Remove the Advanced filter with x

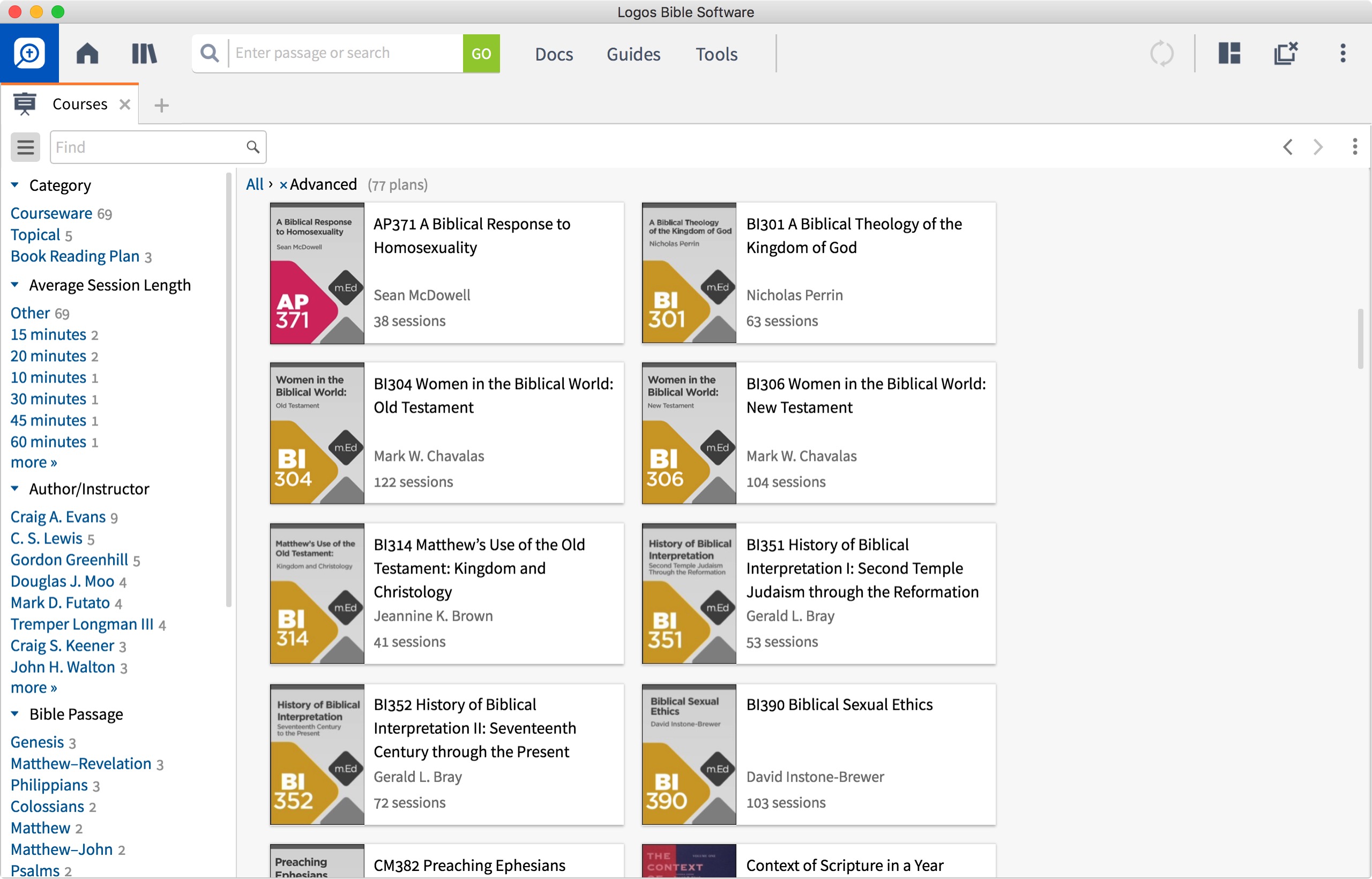point(282,185)
